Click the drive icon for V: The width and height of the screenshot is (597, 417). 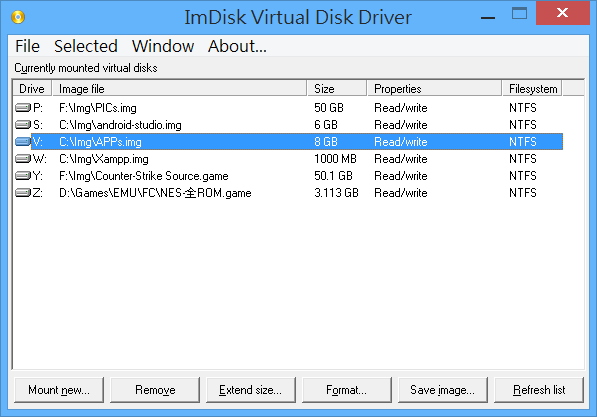23,142
